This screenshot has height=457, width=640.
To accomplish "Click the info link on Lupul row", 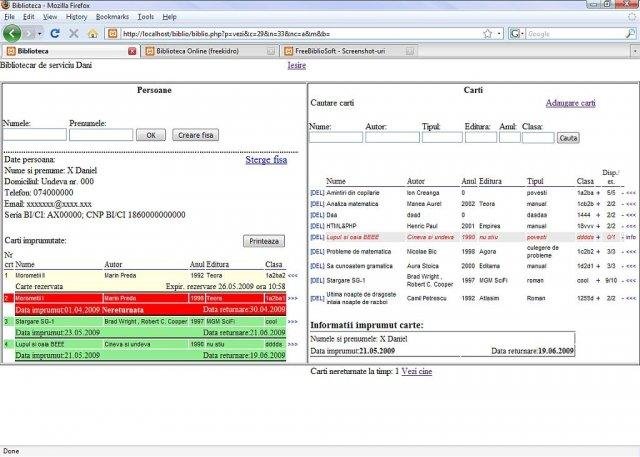I will 631,237.
